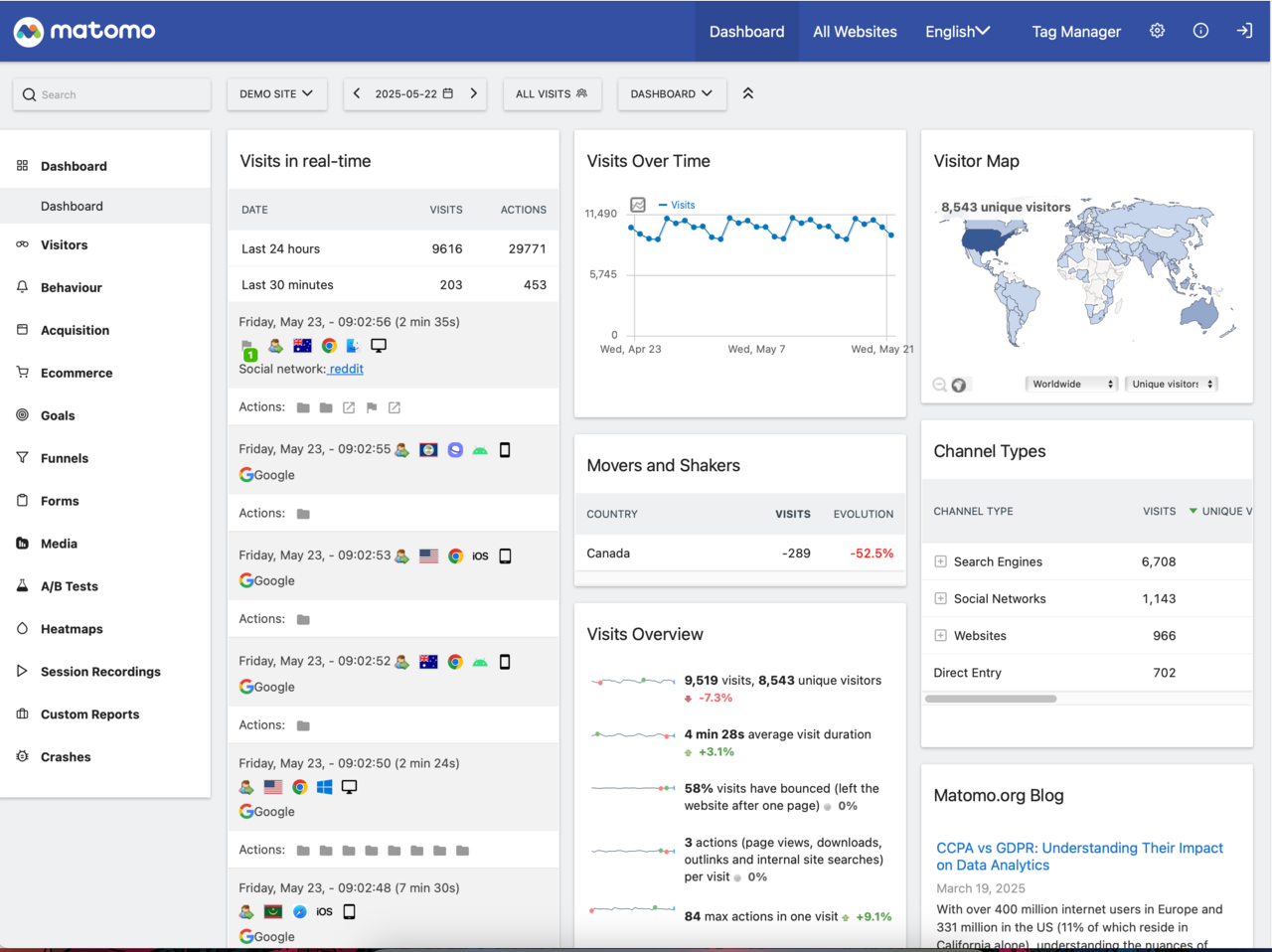Open the Demo Site selector dropdown
1272x952 pixels.
point(276,93)
